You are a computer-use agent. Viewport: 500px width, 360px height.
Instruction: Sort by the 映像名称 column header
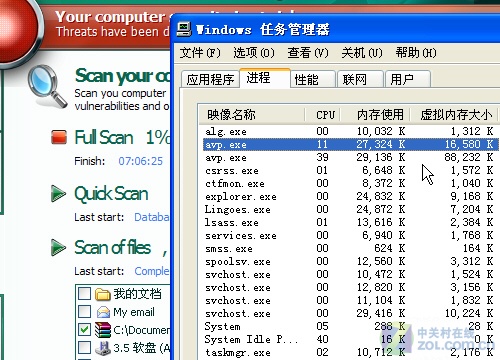click(252, 115)
